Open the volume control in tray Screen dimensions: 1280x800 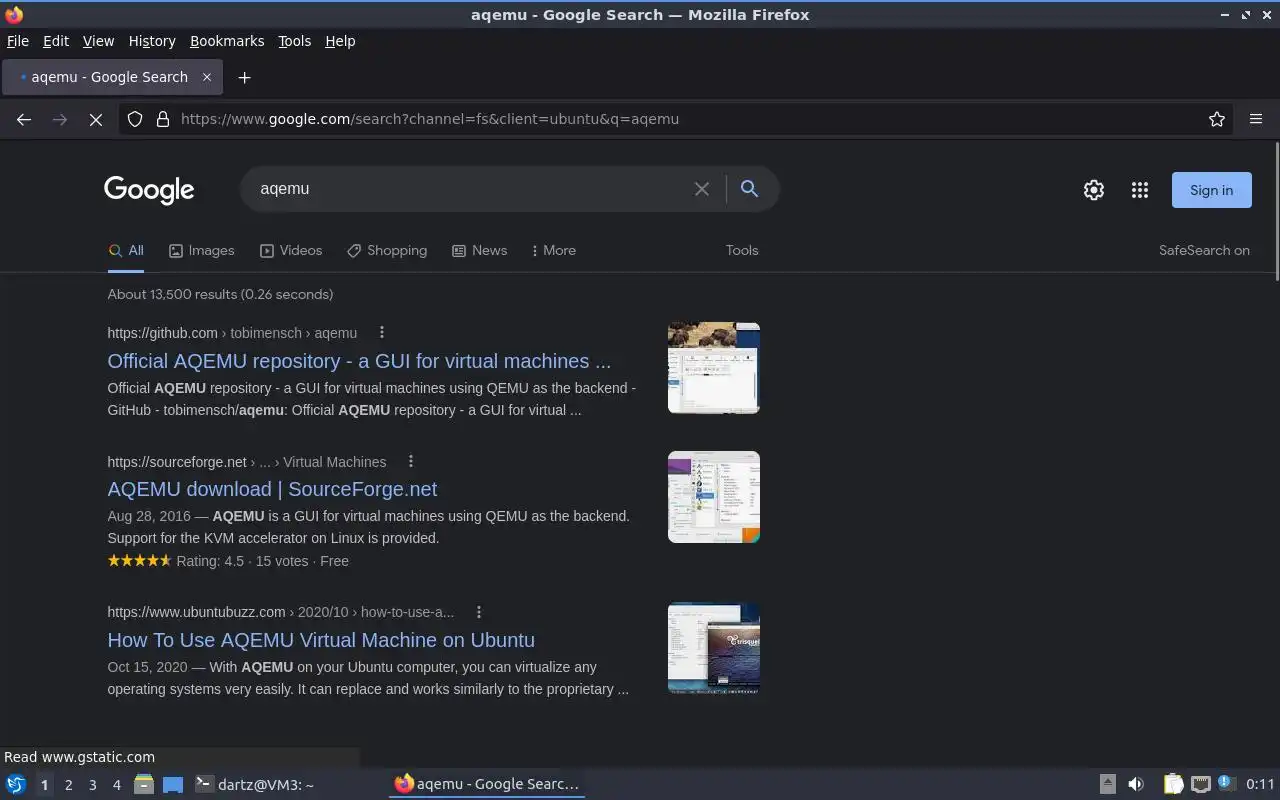point(1136,784)
